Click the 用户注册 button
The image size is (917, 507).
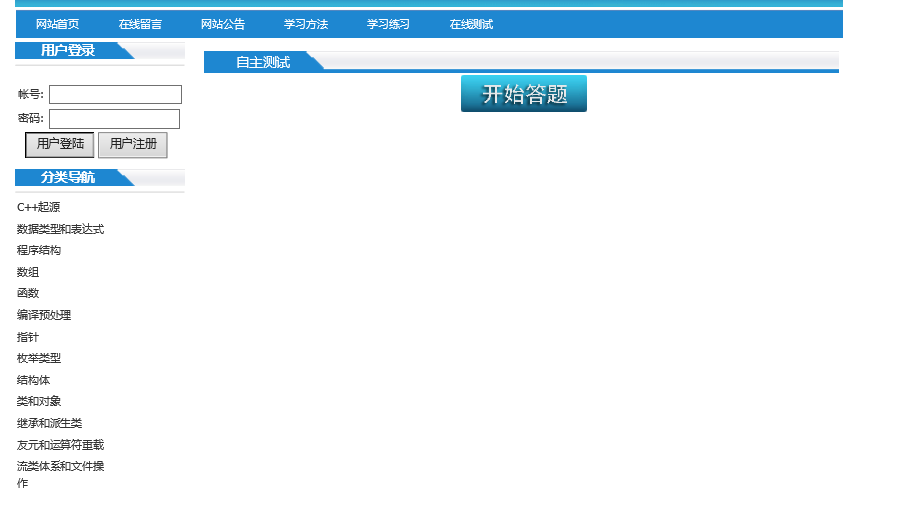pos(133,144)
